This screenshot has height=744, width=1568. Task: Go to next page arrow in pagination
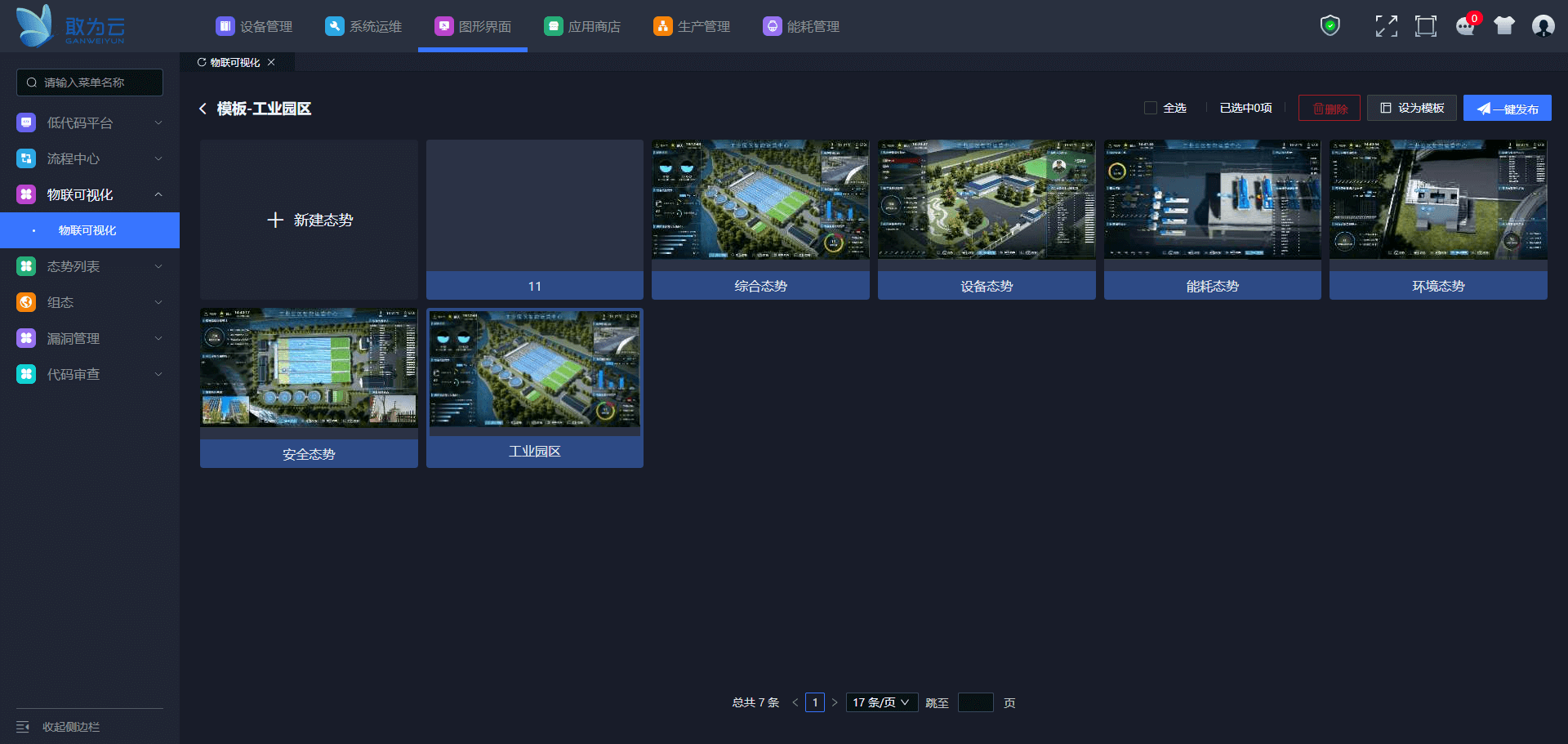(x=835, y=702)
